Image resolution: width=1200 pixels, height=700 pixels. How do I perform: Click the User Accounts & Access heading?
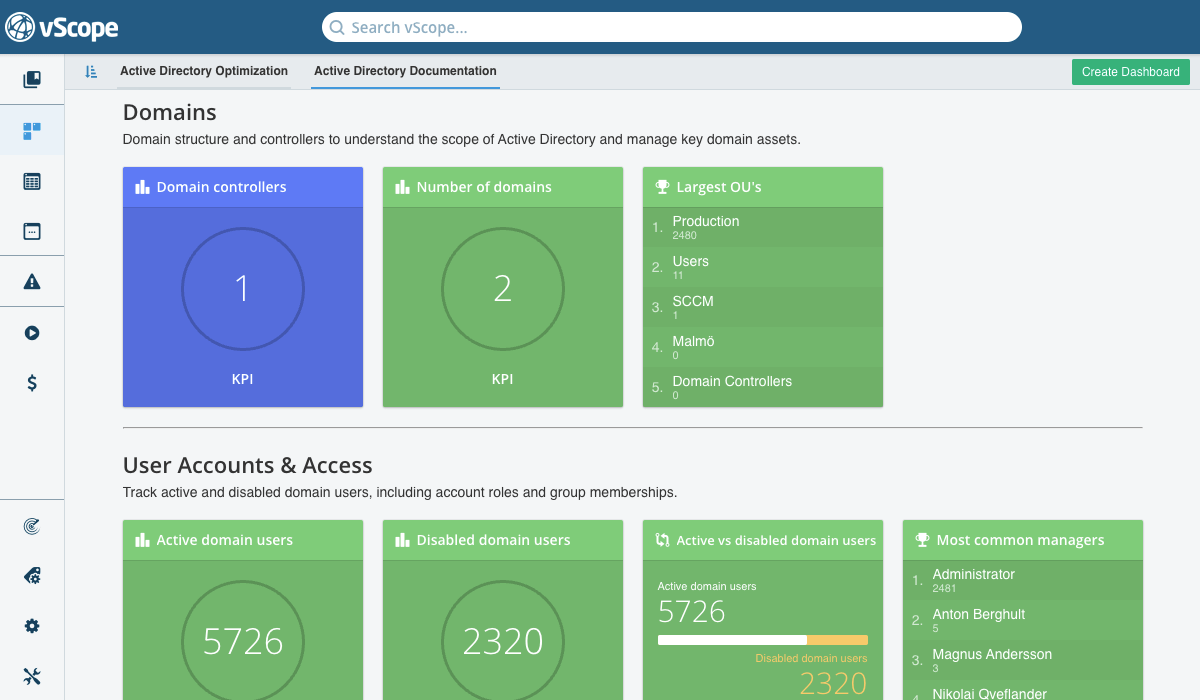click(248, 465)
